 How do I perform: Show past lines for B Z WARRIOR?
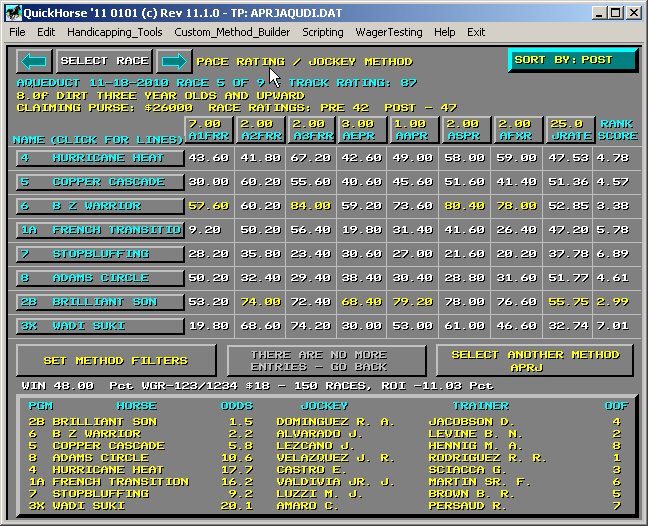pyautogui.click(x=99, y=206)
